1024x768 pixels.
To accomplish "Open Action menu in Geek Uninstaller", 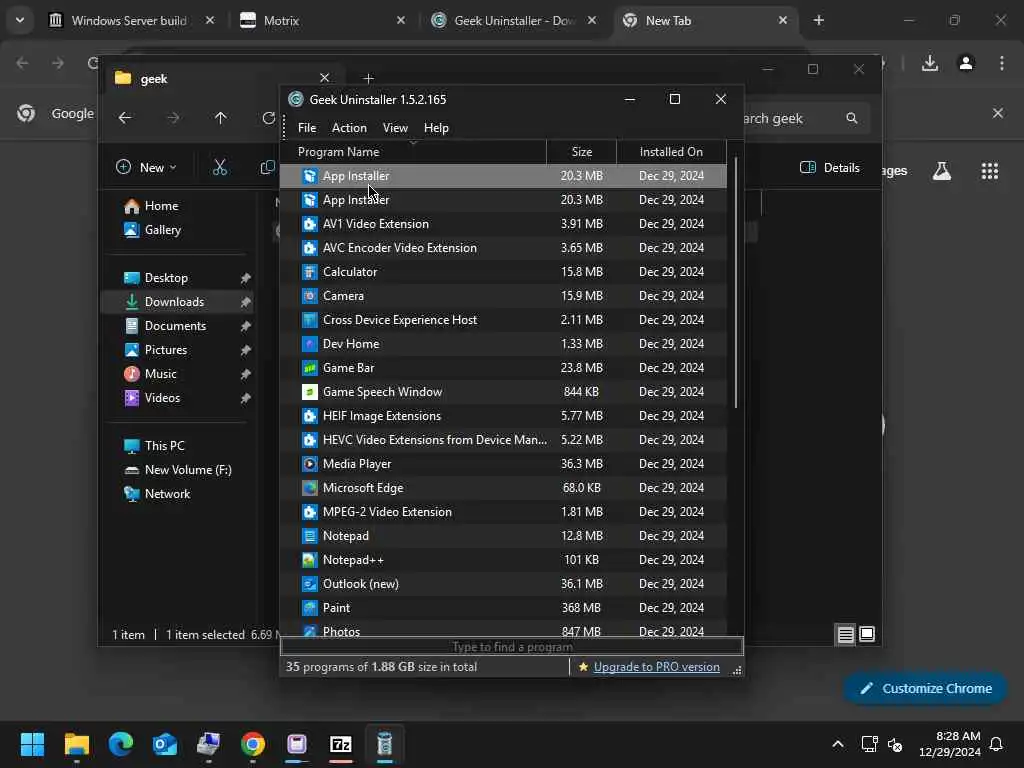I will pyautogui.click(x=349, y=128).
